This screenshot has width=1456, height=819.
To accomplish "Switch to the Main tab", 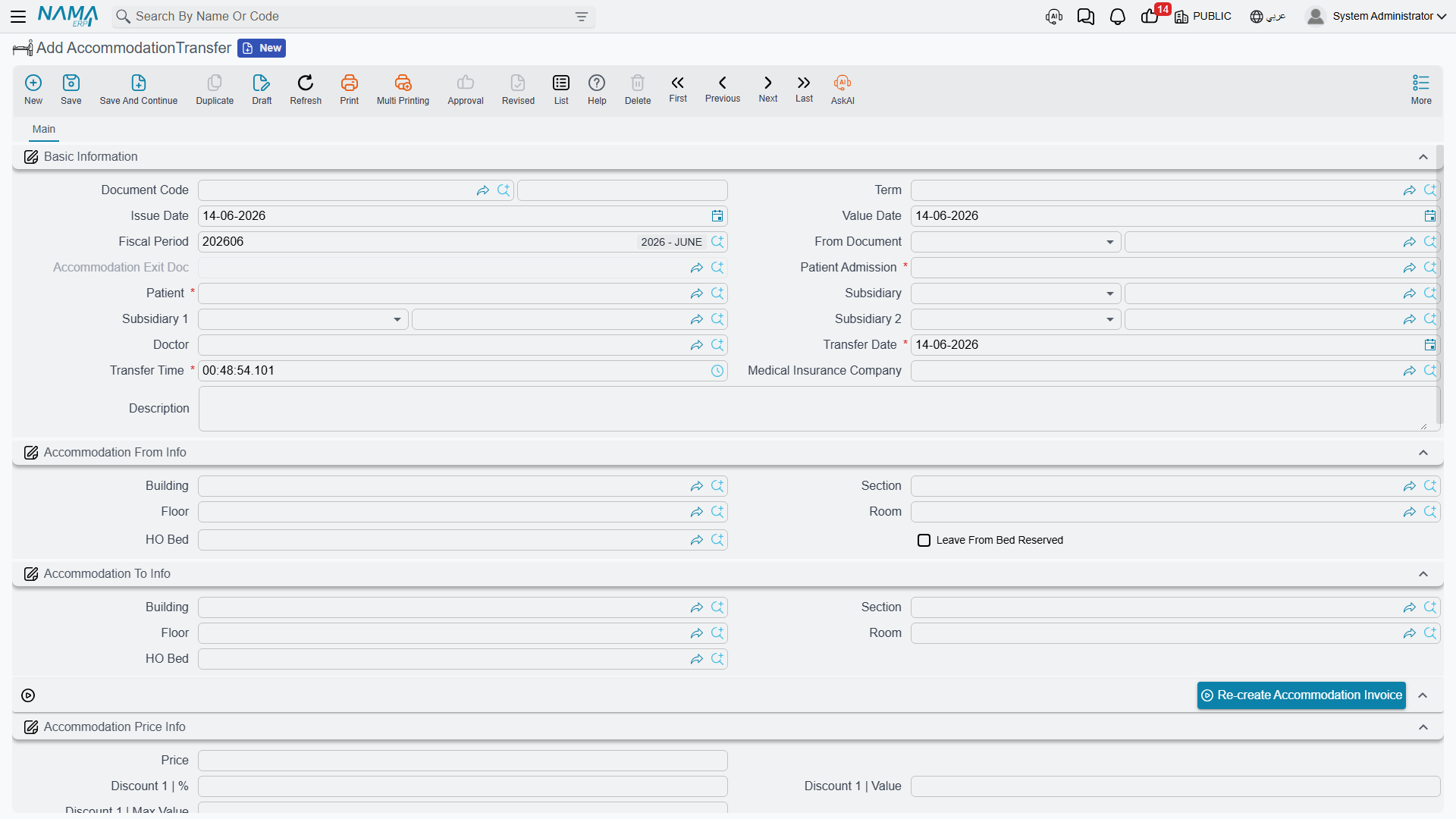I will [x=44, y=129].
